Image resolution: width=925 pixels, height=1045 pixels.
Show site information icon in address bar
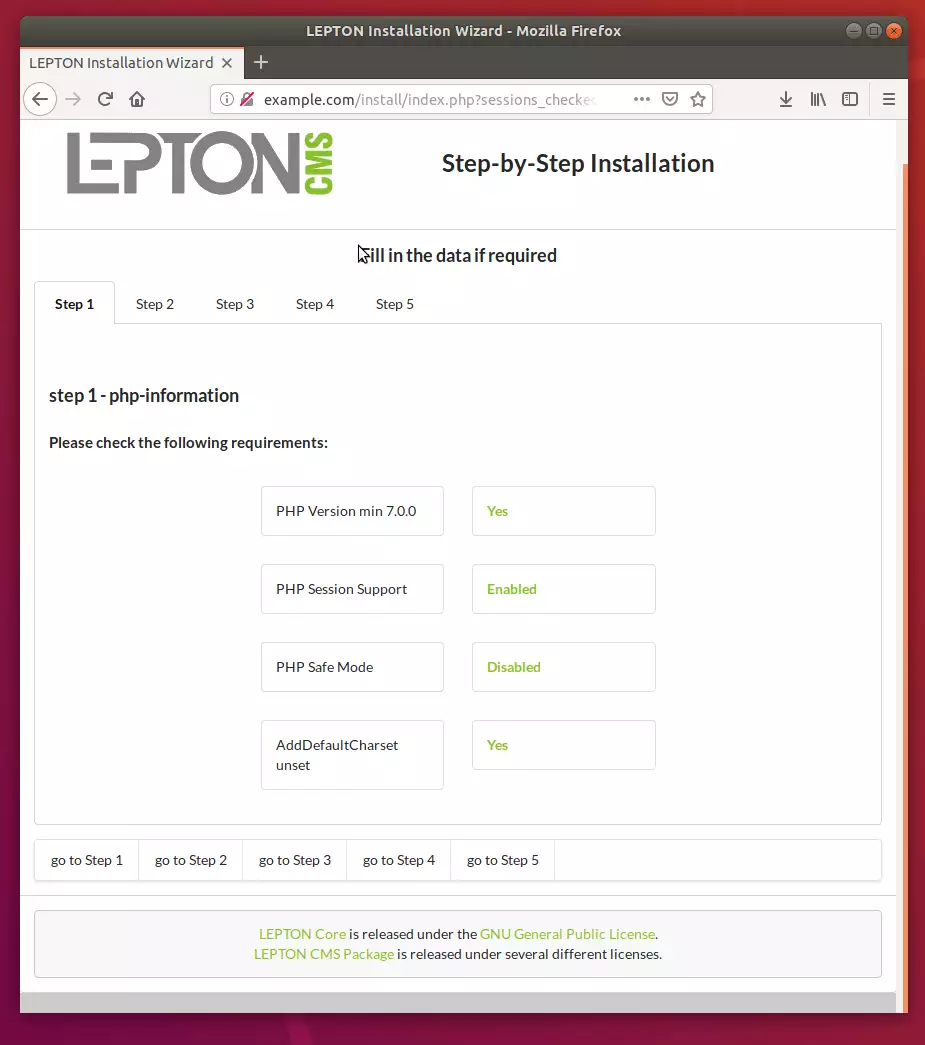[227, 99]
